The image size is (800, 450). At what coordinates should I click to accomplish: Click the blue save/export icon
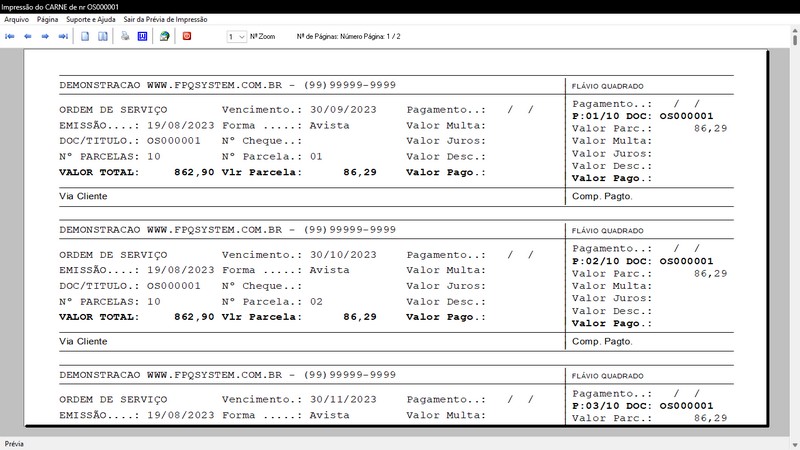pos(142,36)
